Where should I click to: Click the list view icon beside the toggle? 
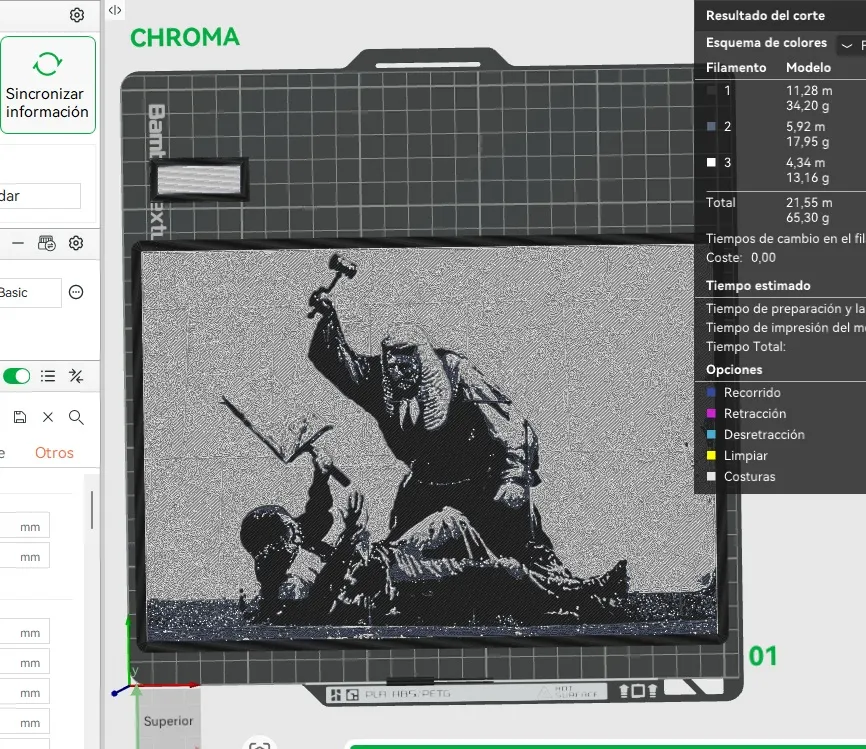pos(48,376)
